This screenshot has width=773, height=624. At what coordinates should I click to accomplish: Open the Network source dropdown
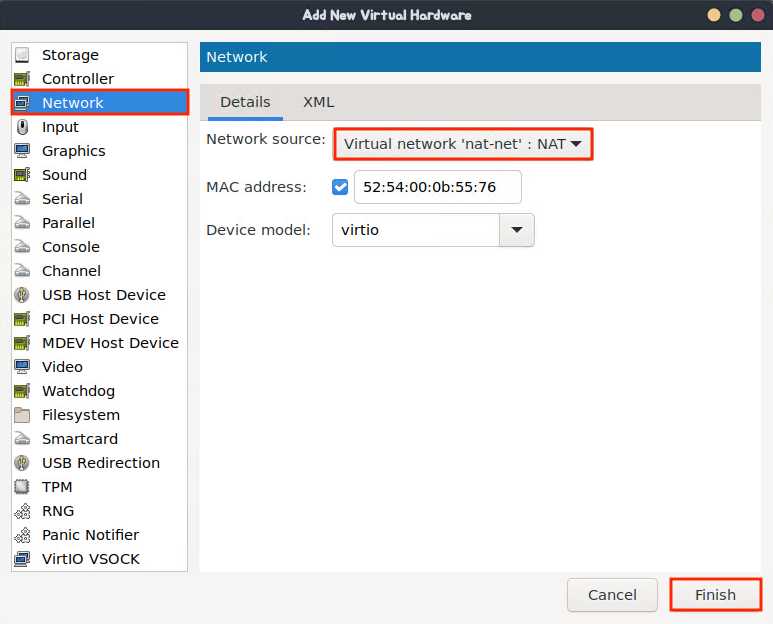click(x=463, y=144)
